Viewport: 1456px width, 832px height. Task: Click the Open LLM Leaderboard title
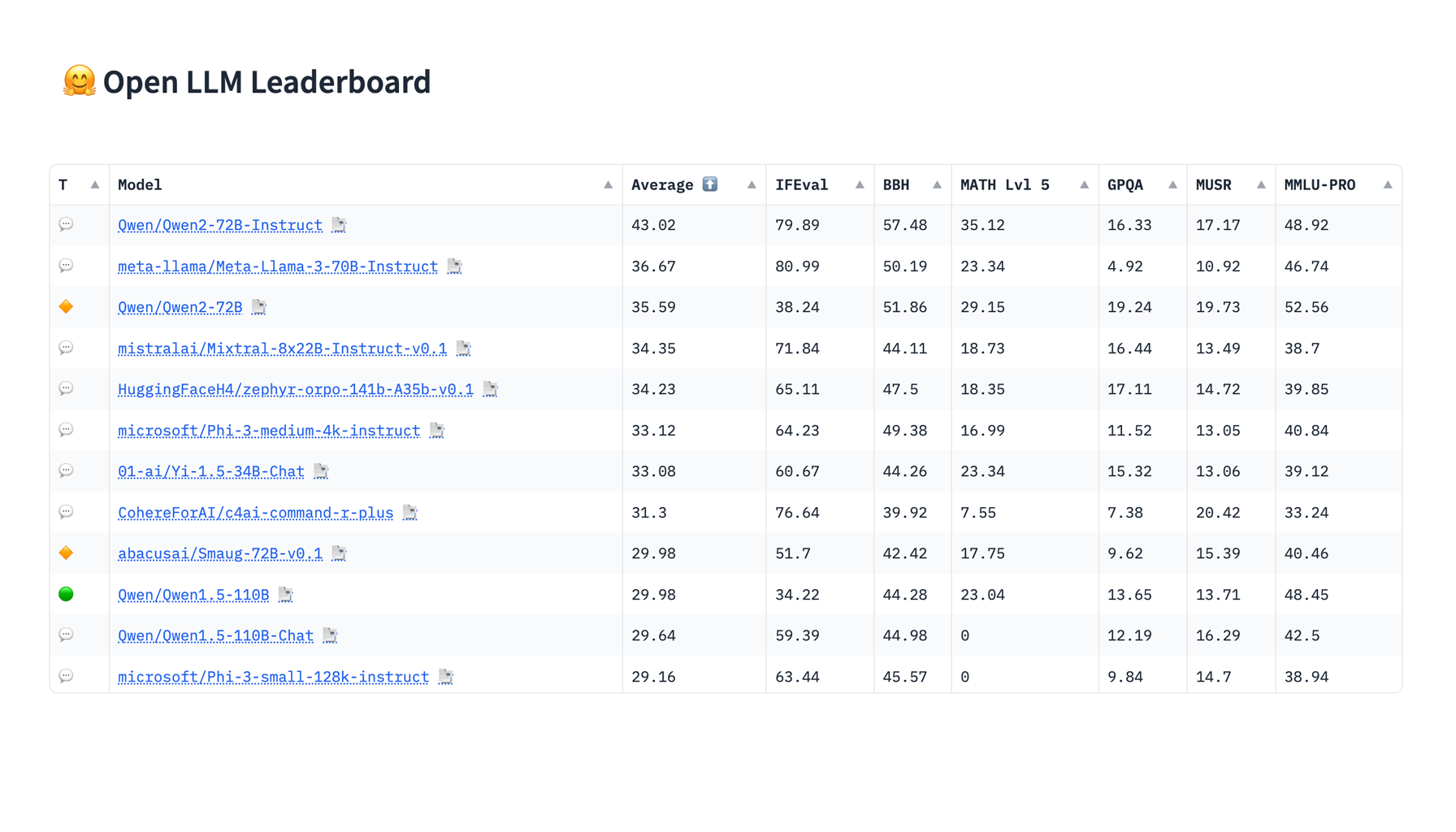pos(266,82)
